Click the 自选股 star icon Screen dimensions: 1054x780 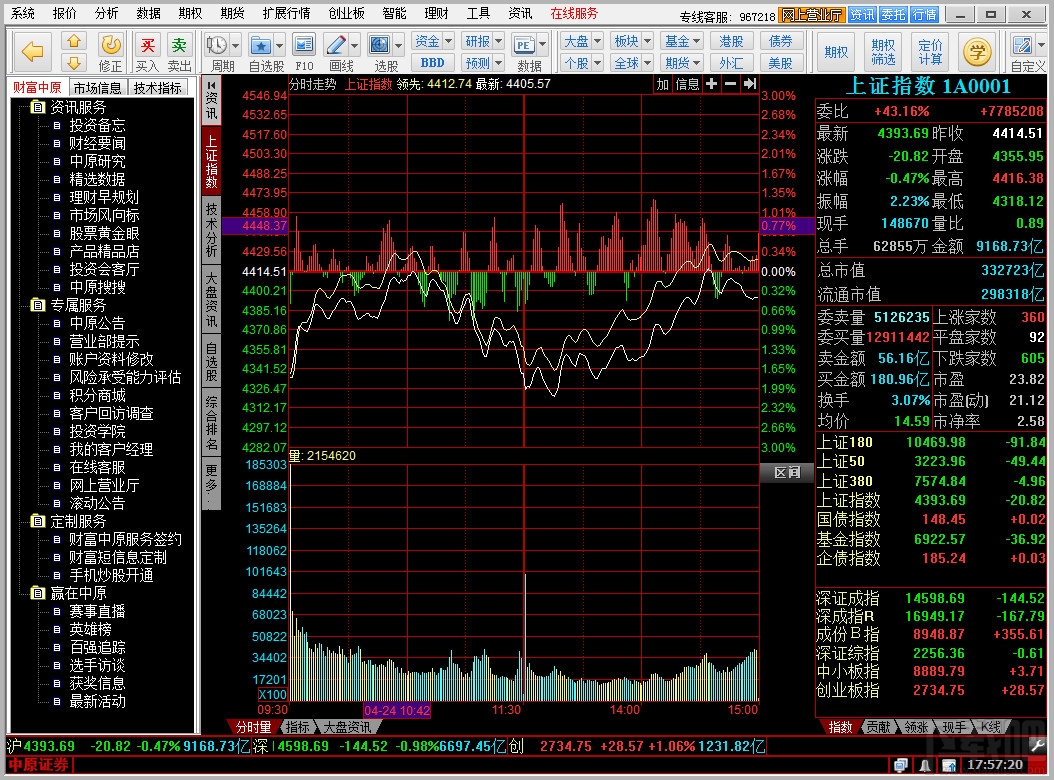tap(261, 46)
